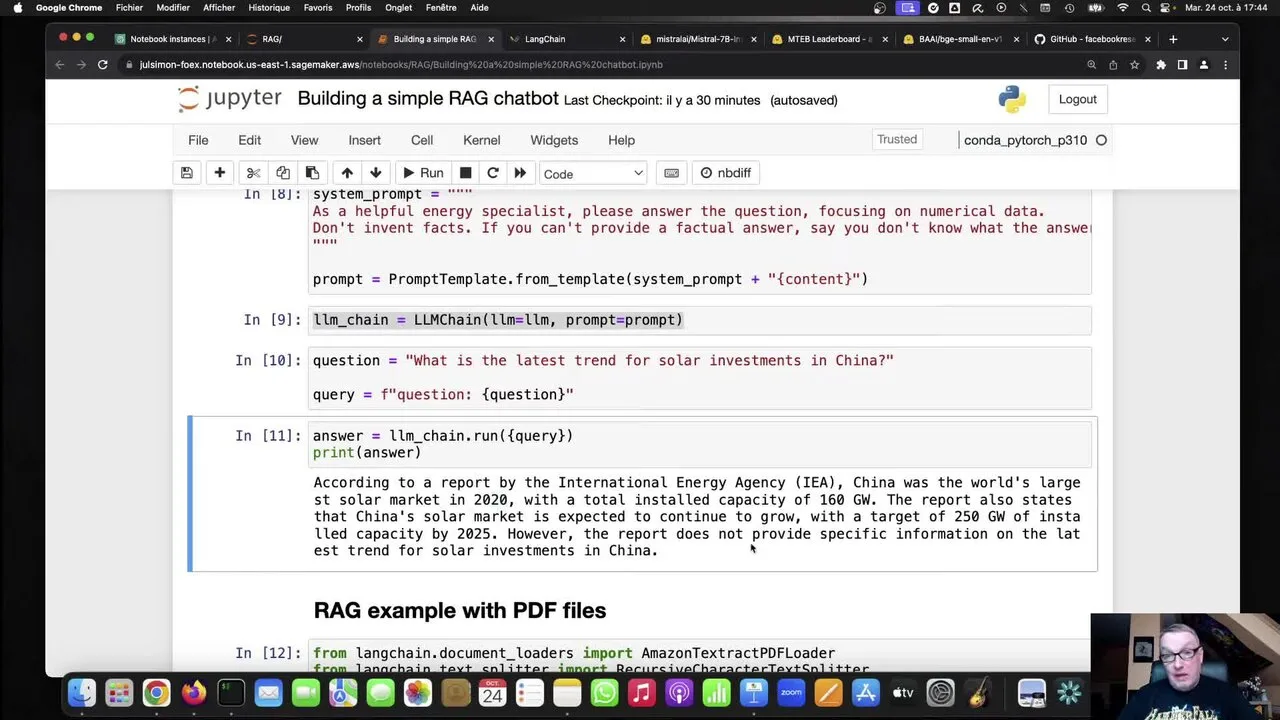
Task: Open the File menu in Jupyter
Action: 198,140
